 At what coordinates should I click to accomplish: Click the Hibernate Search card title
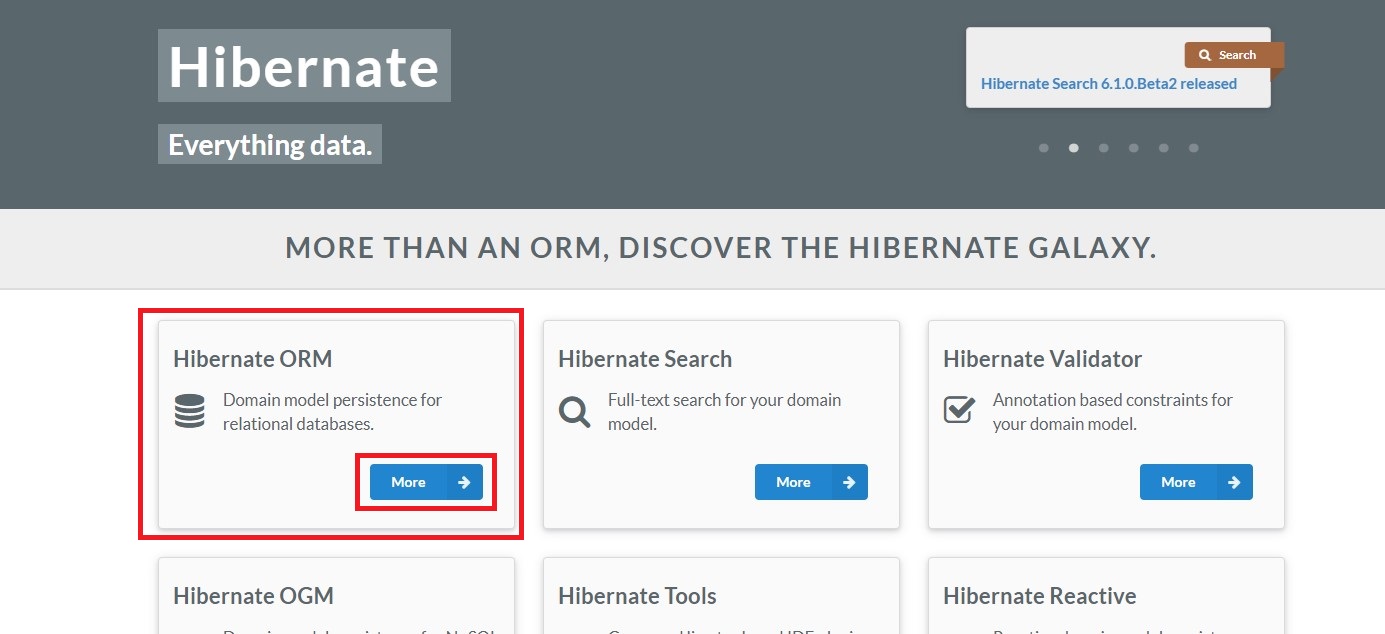point(645,359)
